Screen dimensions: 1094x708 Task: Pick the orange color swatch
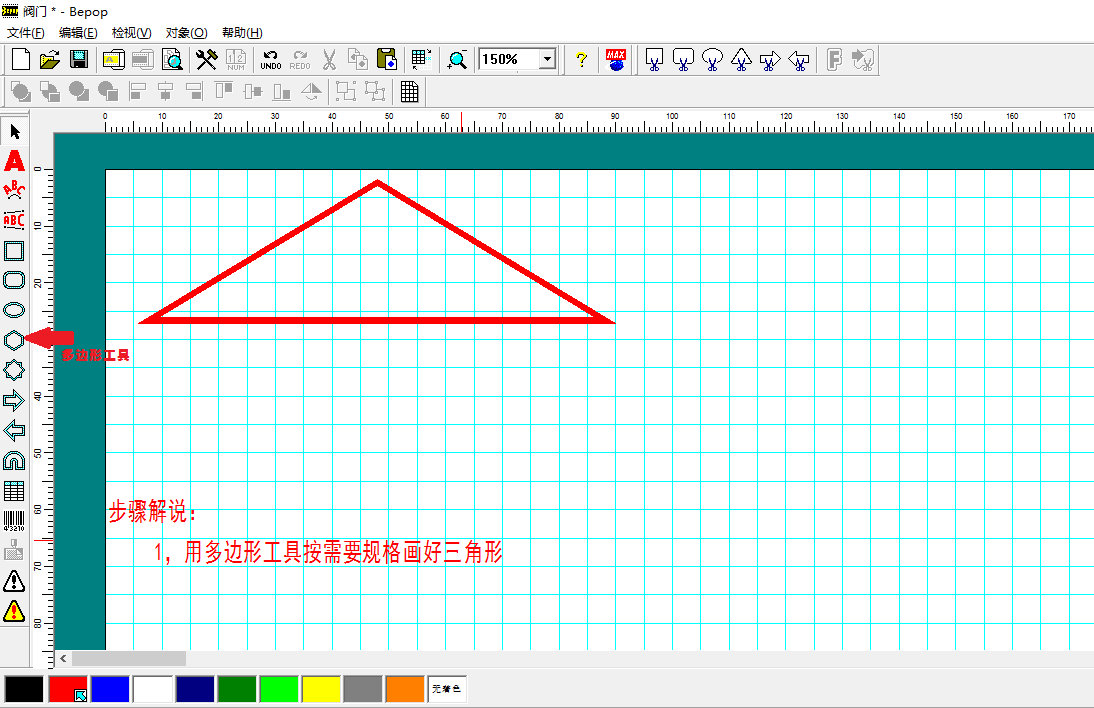click(x=405, y=689)
